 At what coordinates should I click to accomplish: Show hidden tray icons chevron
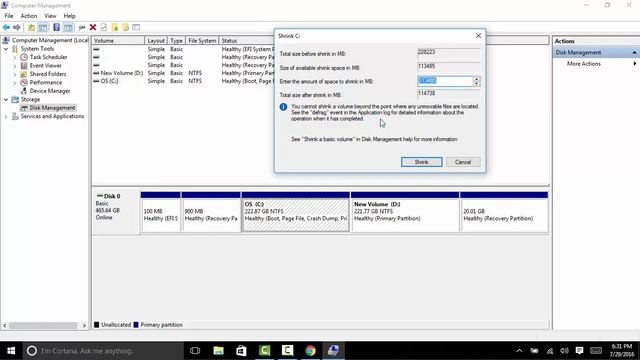click(519, 351)
